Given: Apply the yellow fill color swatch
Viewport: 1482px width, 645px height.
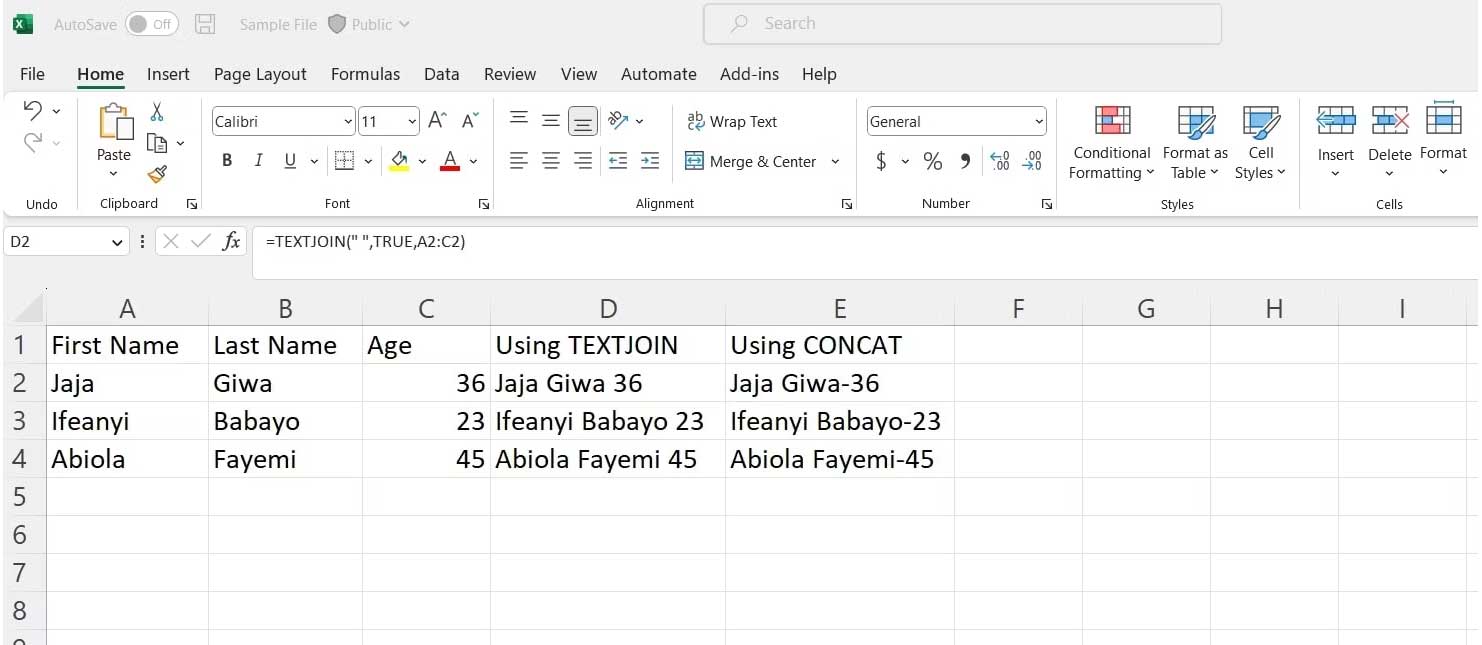Looking at the screenshot, I should pos(399,161).
